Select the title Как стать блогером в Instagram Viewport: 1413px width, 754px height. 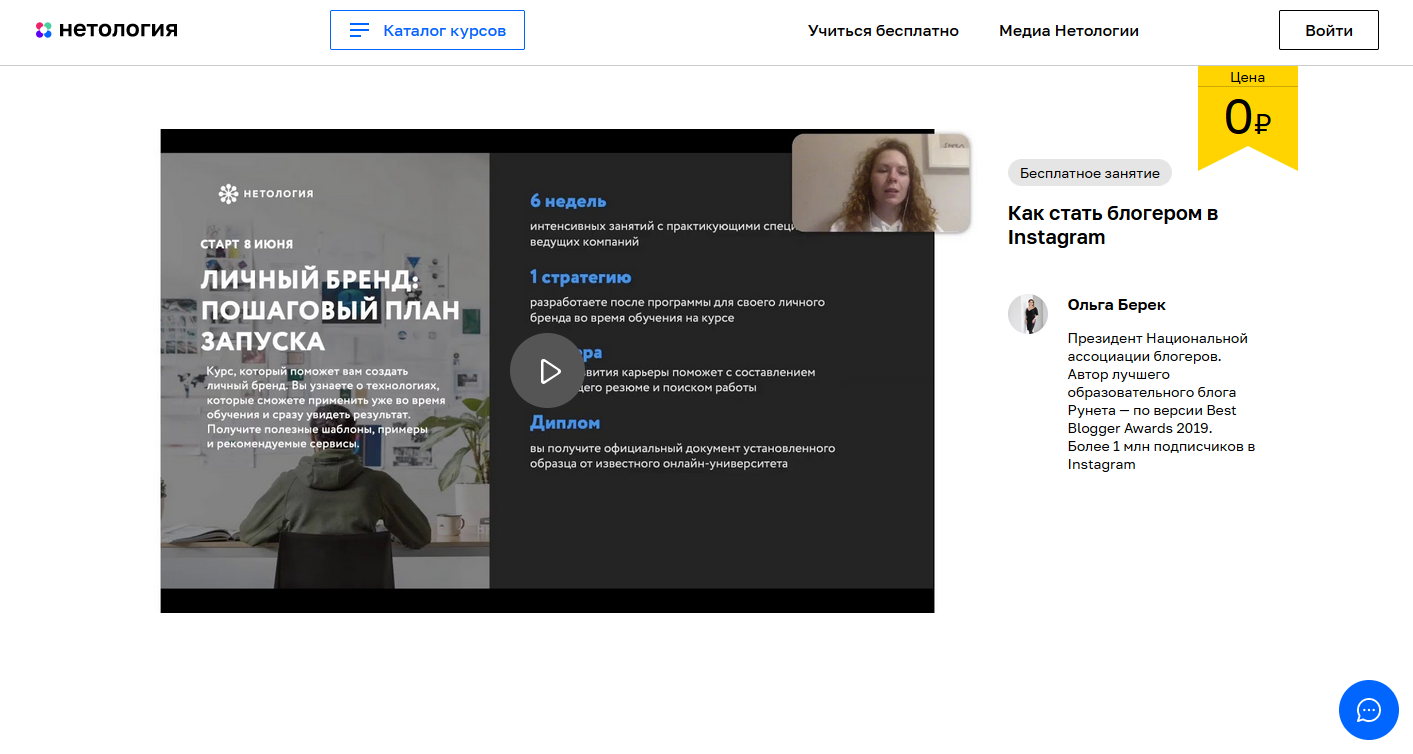[1112, 225]
